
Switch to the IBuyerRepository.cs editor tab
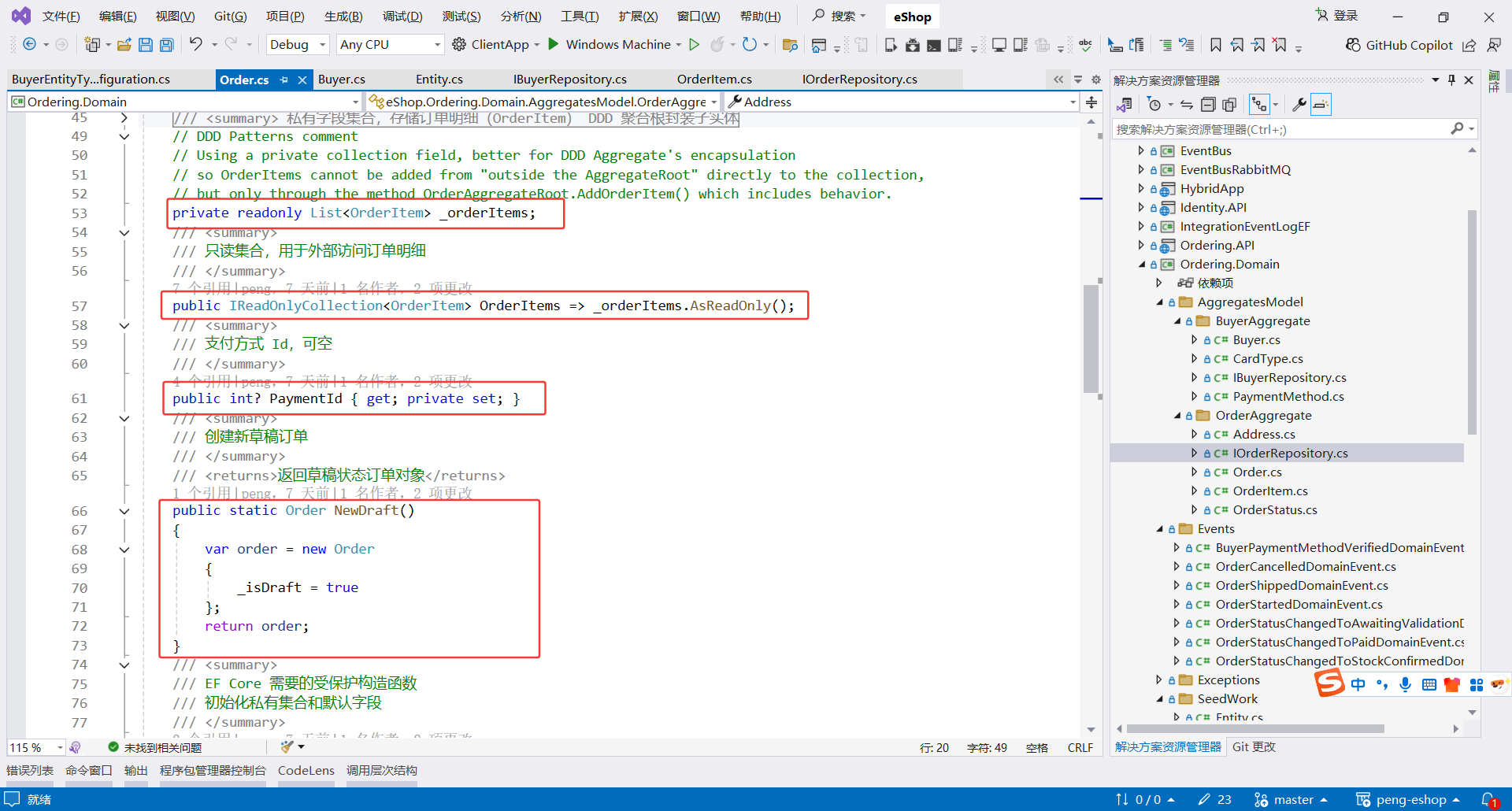point(570,79)
